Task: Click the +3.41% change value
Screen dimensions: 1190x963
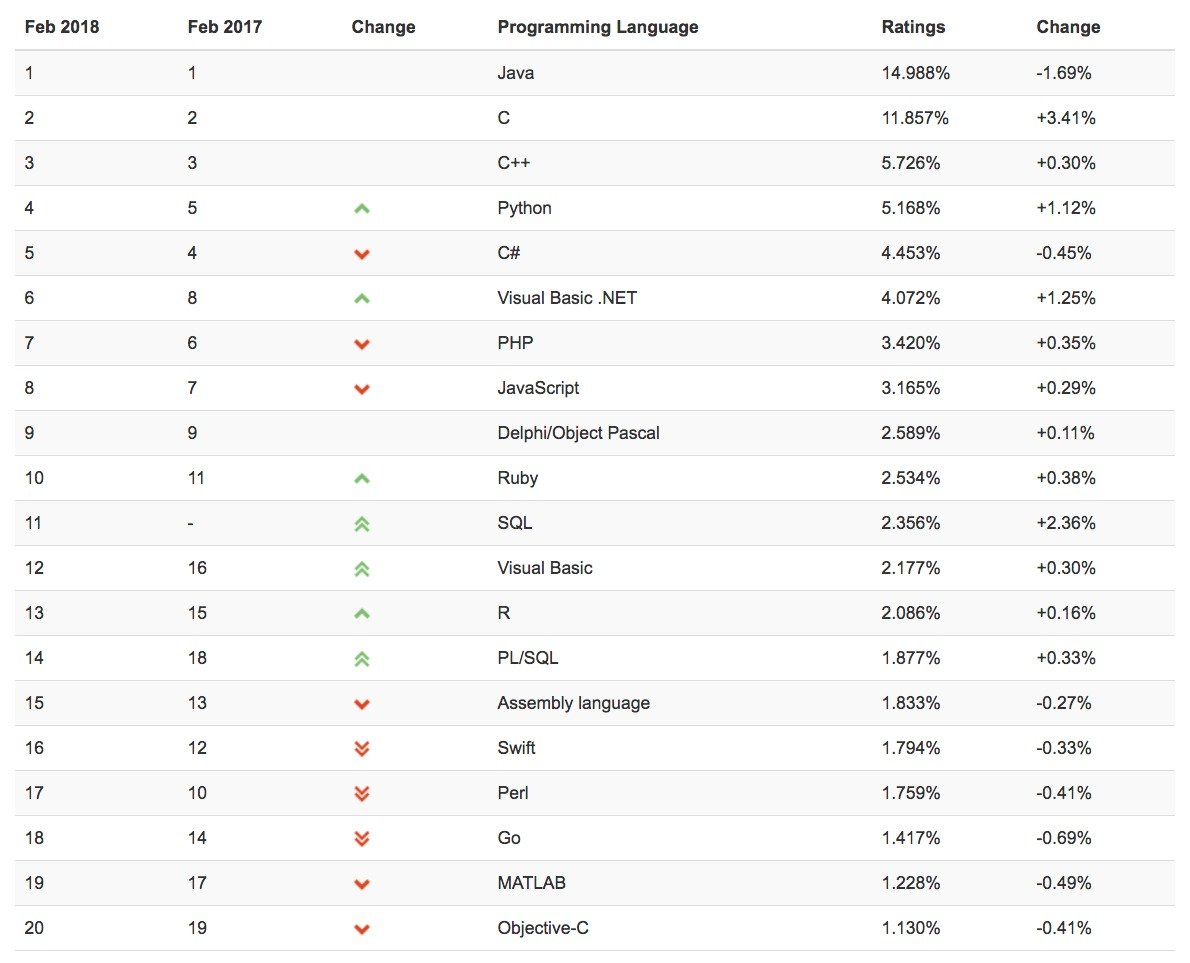Action: (x=1066, y=118)
